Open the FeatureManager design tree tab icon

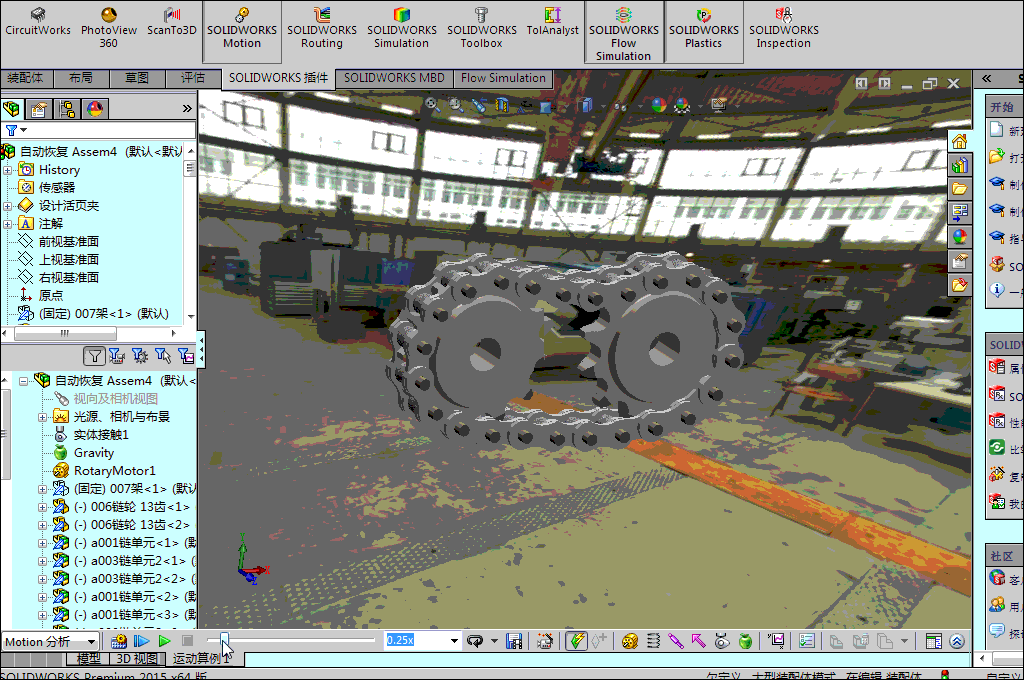click(12, 108)
